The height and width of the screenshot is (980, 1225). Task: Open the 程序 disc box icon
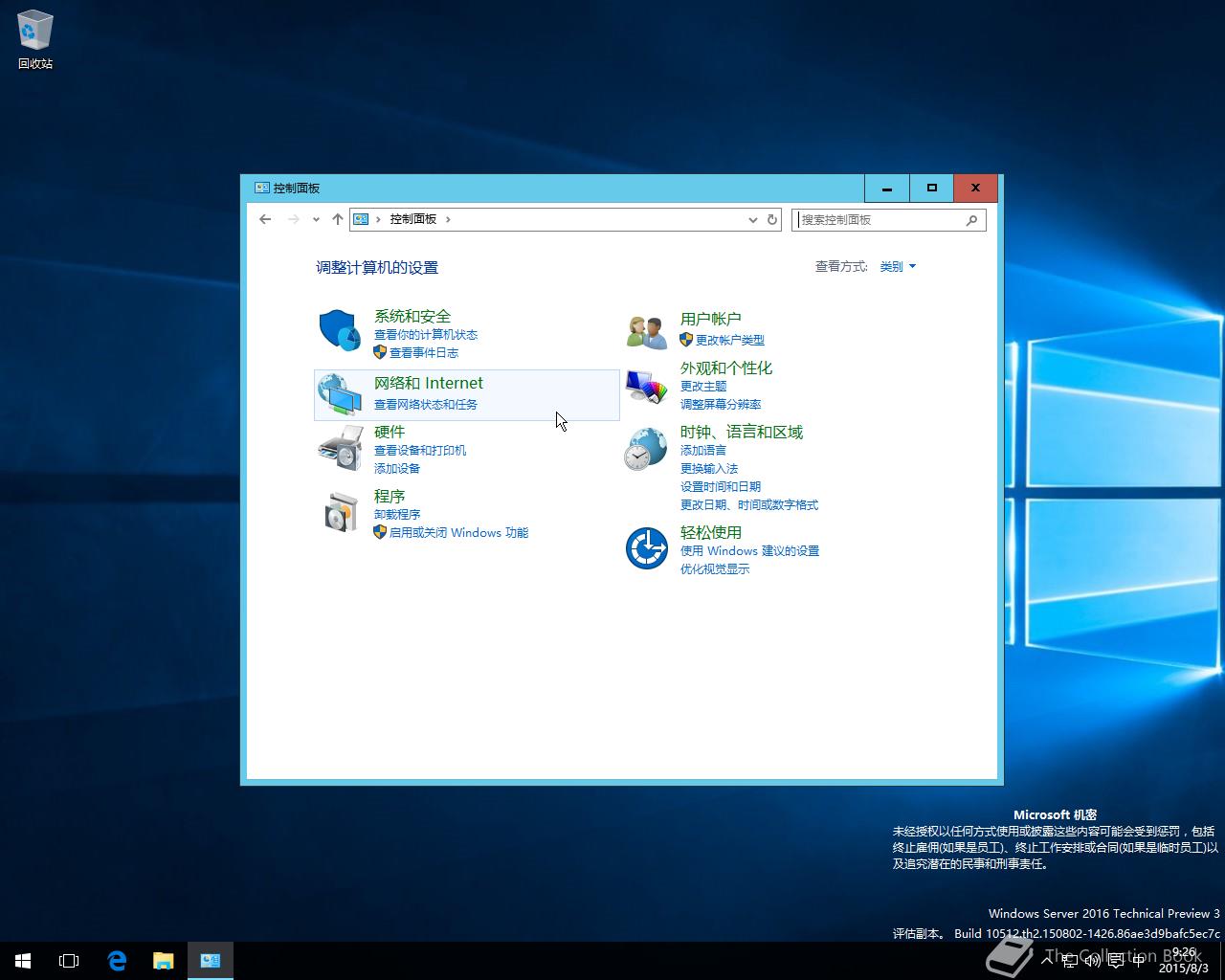(x=341, y=512)
